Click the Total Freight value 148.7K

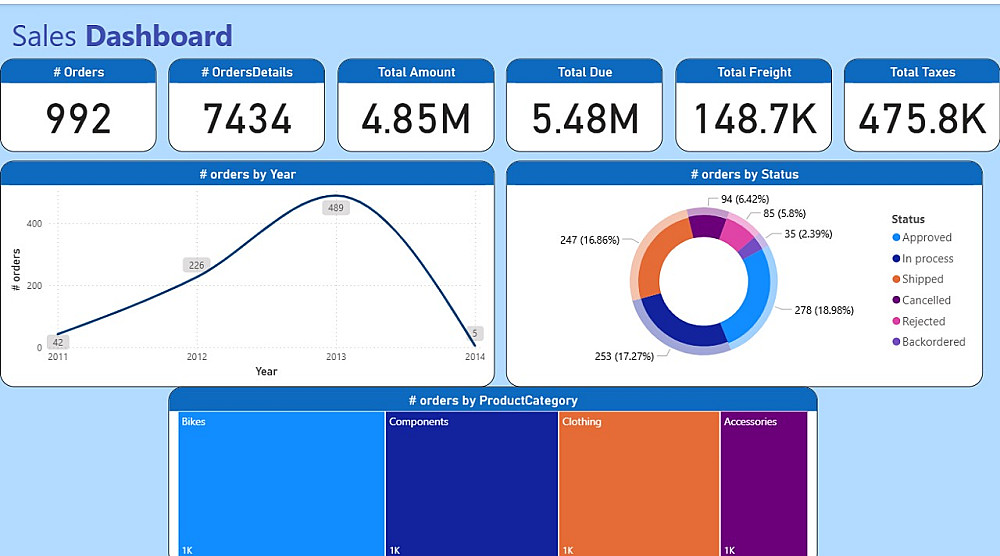point(754,119)
